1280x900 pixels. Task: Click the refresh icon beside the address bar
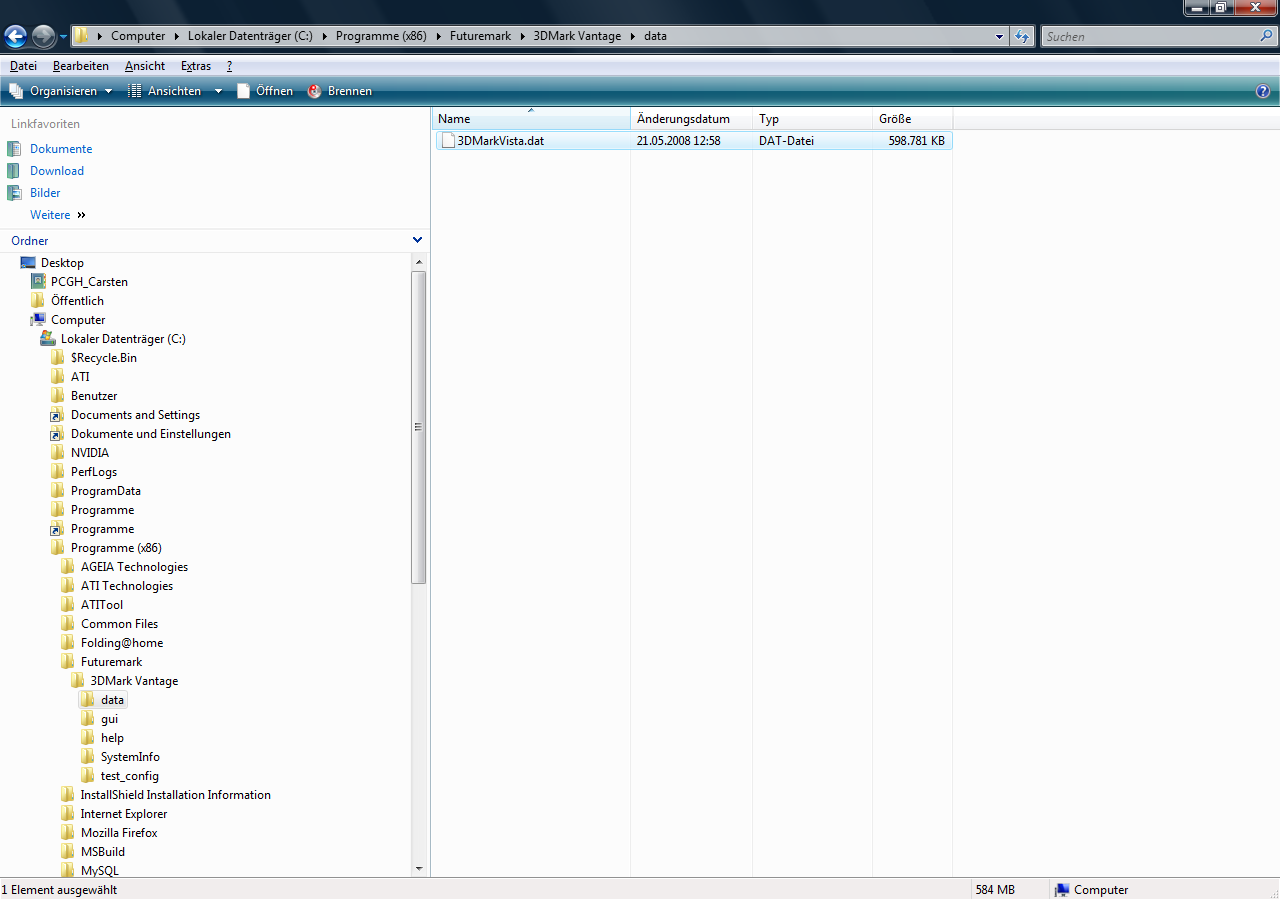pyautogui.click(x=1022, y=36)
